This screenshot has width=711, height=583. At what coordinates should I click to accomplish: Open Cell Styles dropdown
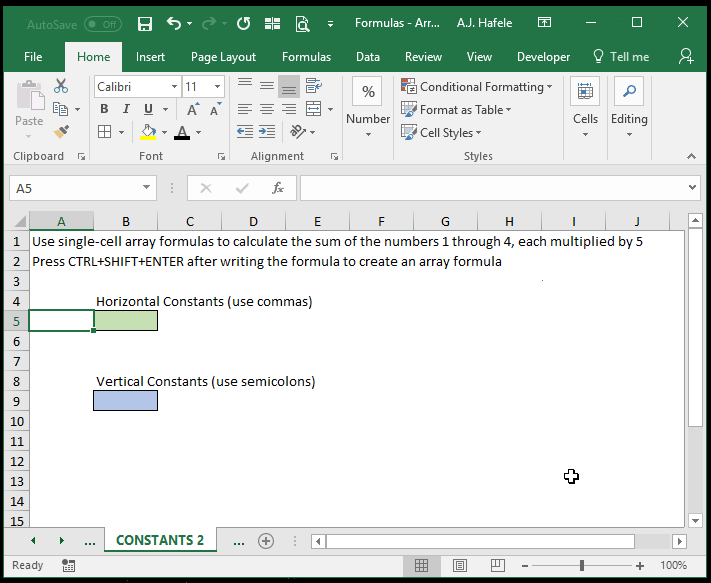click(442, 132)
